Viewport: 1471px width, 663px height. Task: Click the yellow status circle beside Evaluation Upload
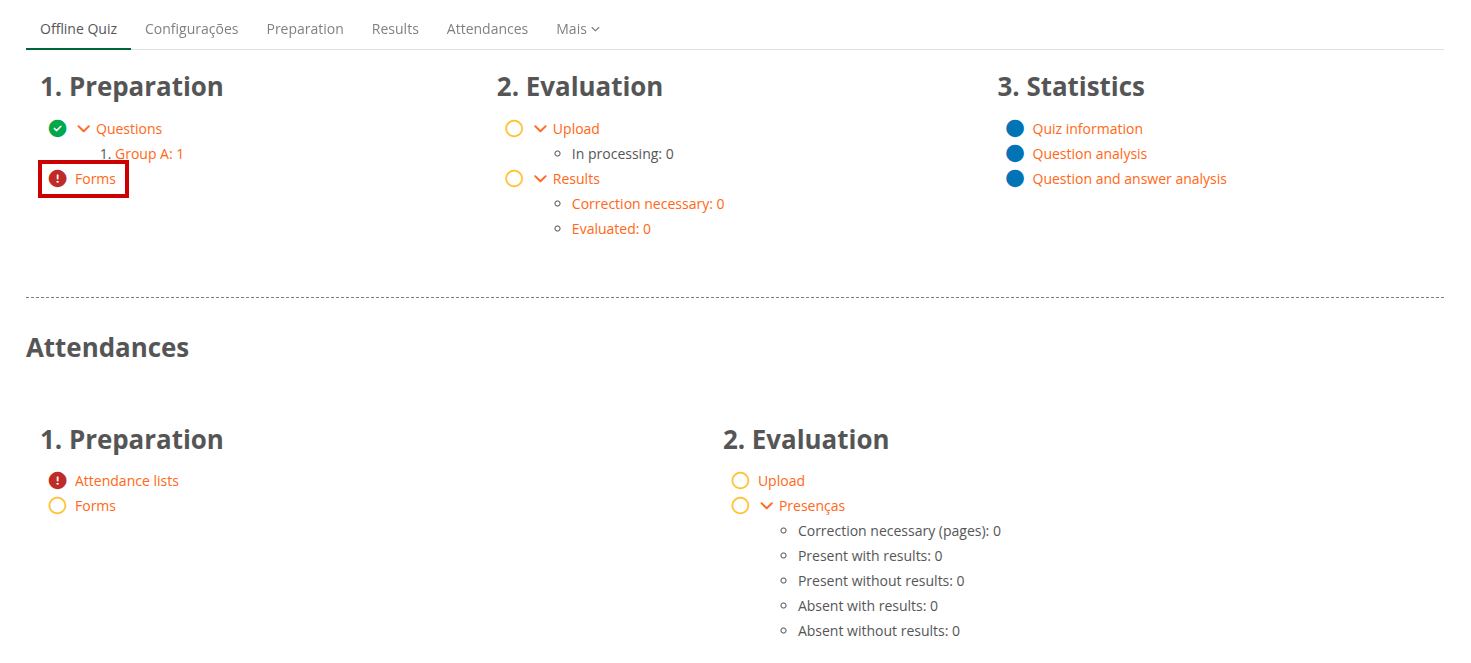(514, 128)
